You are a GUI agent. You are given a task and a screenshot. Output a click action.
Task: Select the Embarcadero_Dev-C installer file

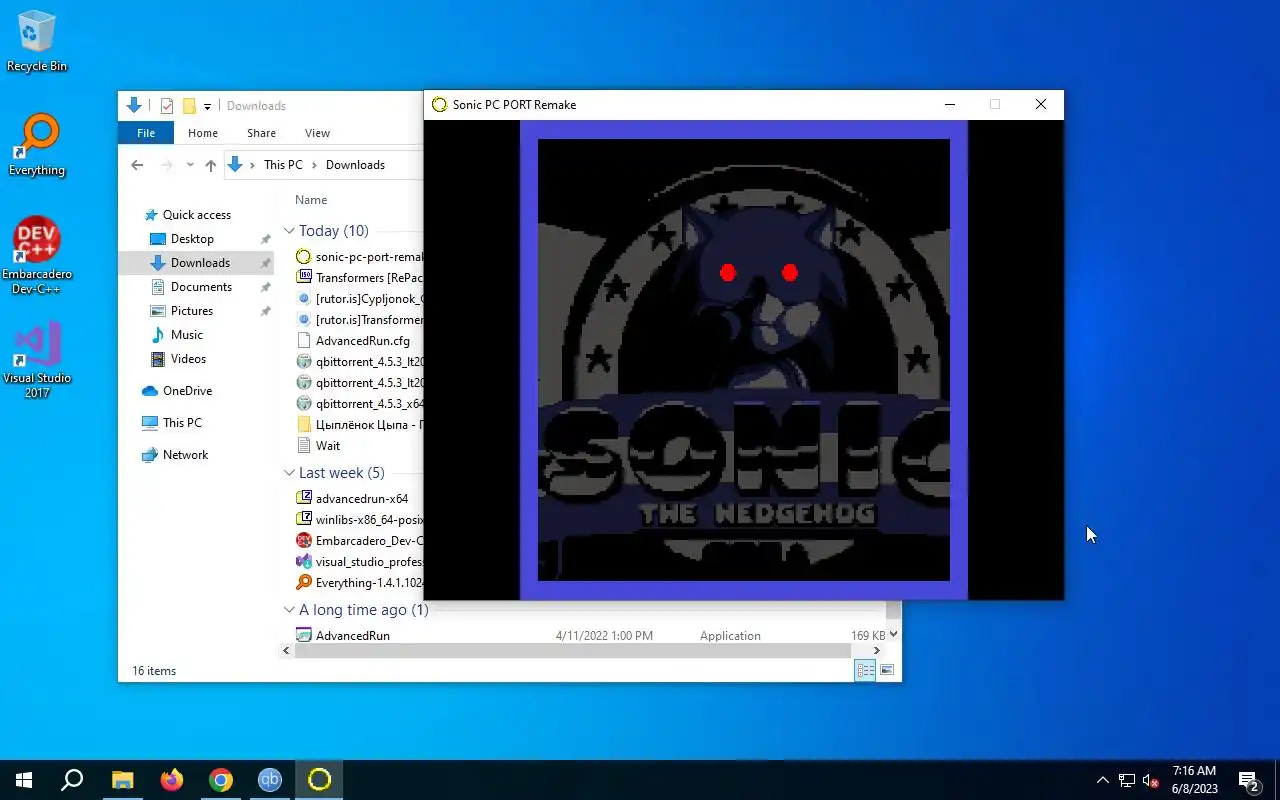(x=359, y=541)
